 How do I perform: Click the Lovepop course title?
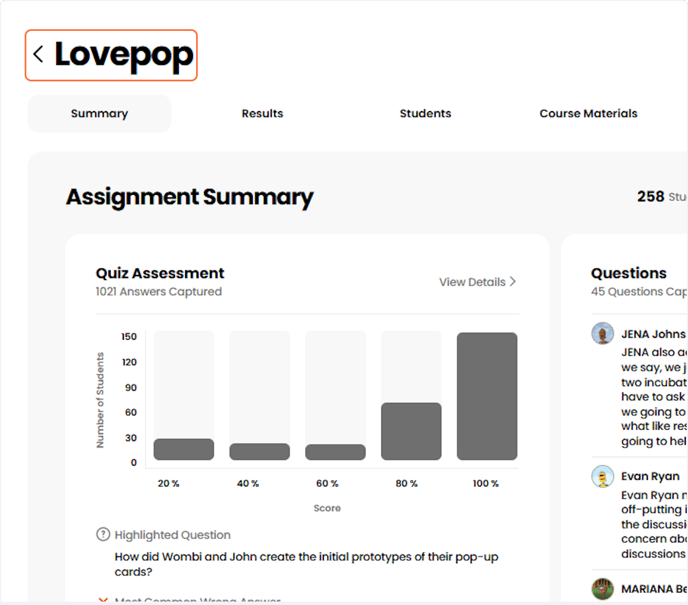[x=123, y=55]
